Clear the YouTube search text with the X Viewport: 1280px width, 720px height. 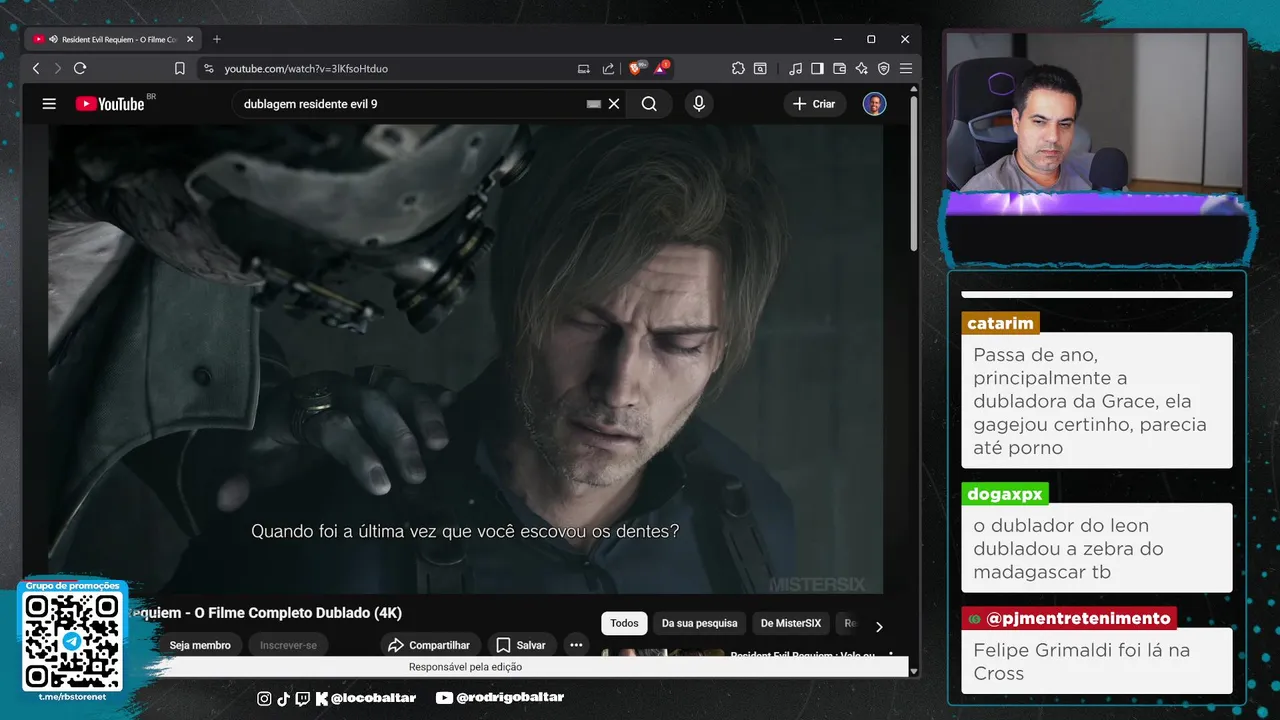614,104
